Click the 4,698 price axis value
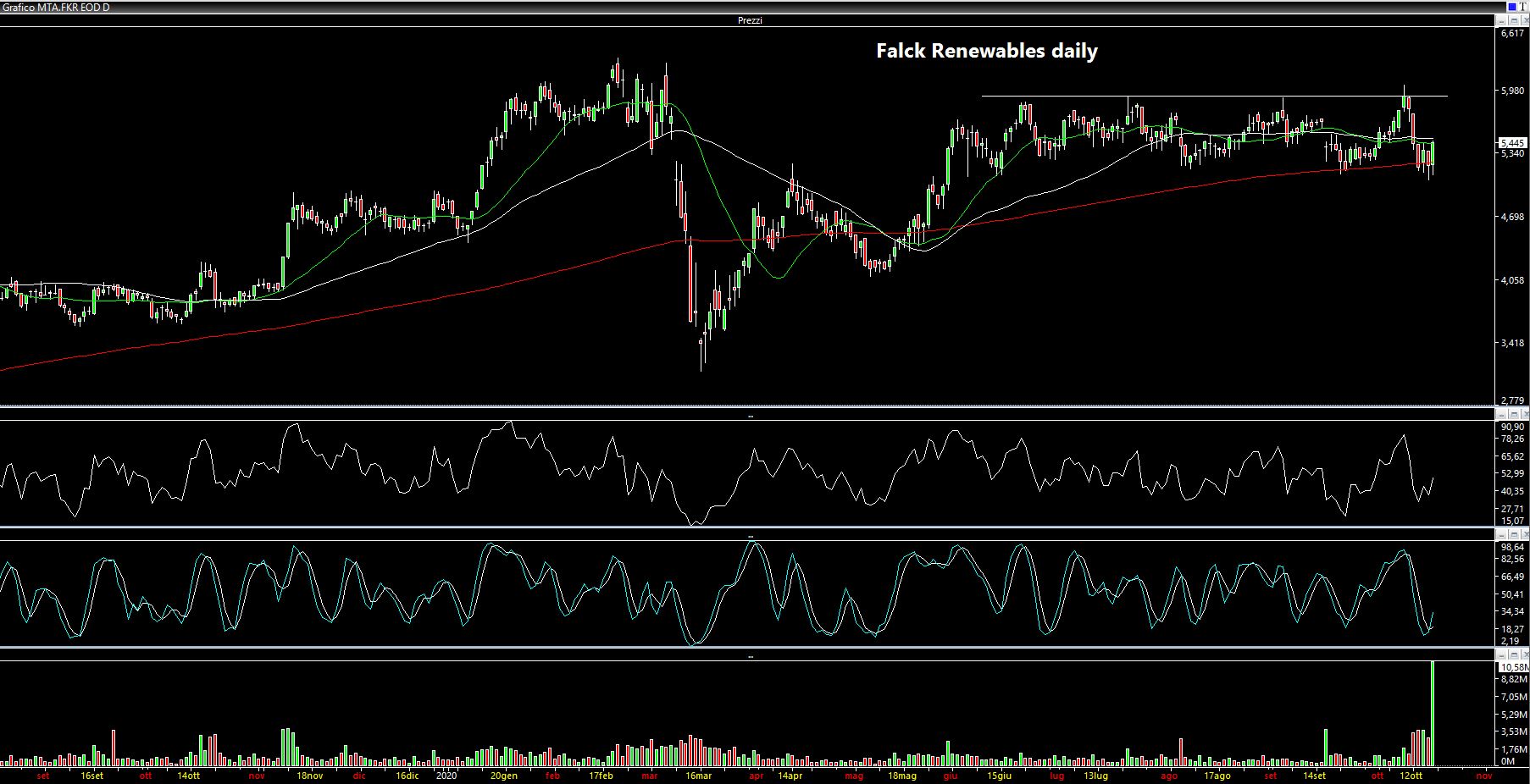Screen dimensions: 1530x784 (x=1511, y=218)
